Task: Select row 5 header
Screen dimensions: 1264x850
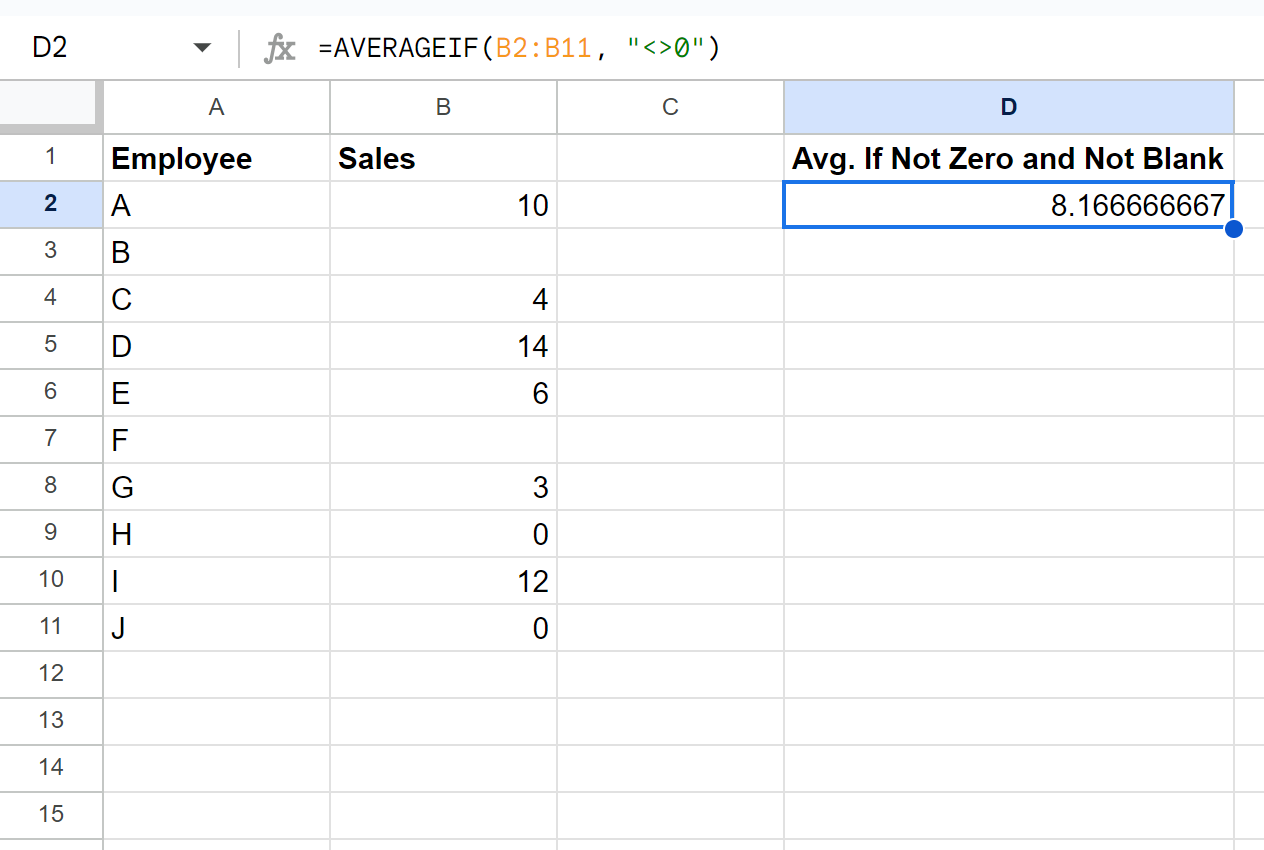Action: pos(51,345)
